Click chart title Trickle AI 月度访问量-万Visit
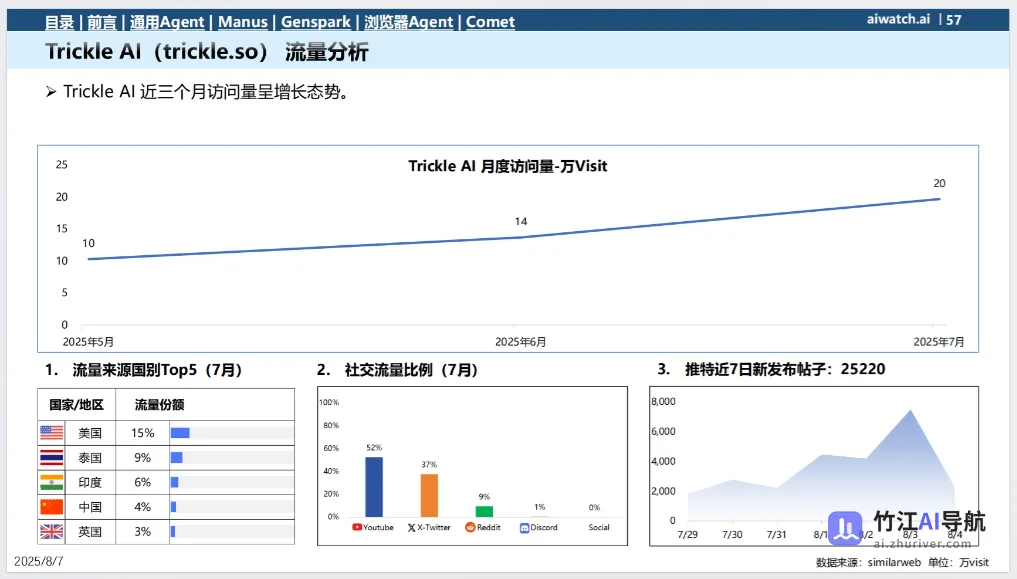Viewport: 1017px width, 579px height. click(x=508, y=166)
